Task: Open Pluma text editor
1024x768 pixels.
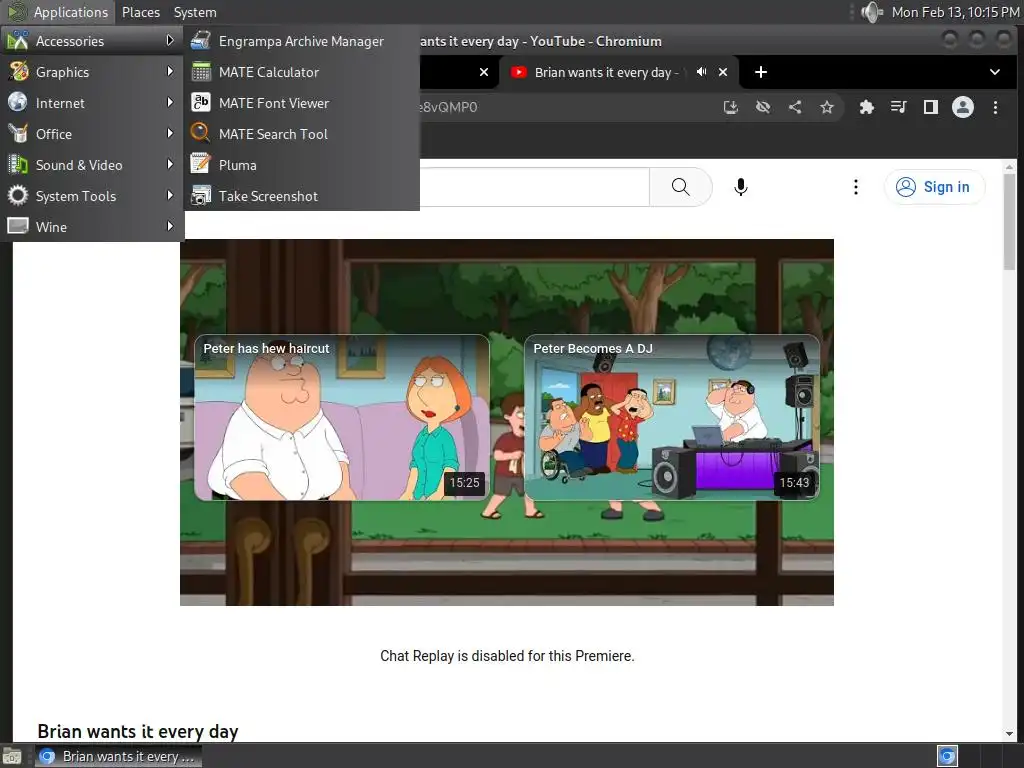Action: [302, 165]
